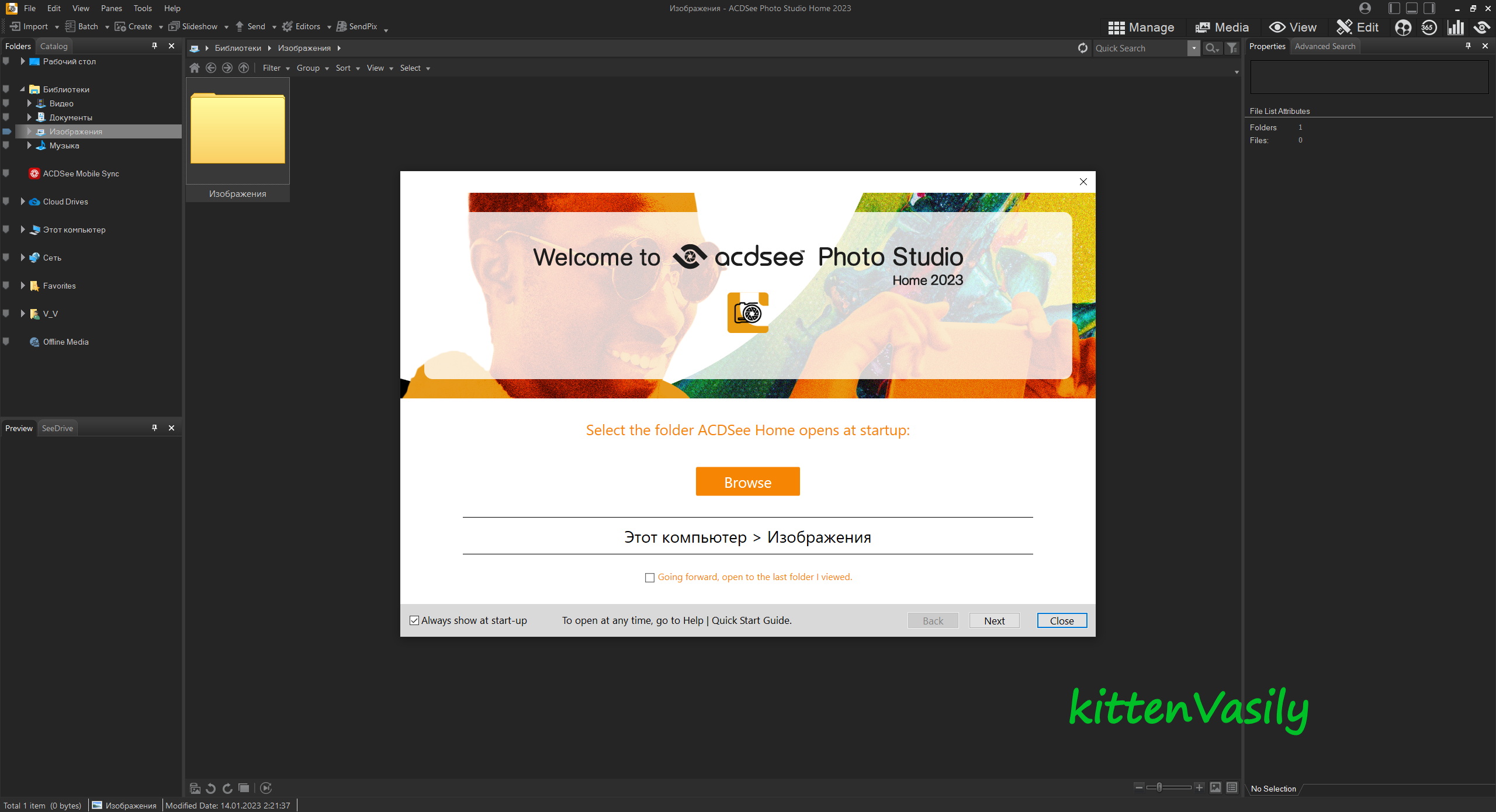
Task: Click the quick search filter funnel icon
Action: tap(1231, 48)
